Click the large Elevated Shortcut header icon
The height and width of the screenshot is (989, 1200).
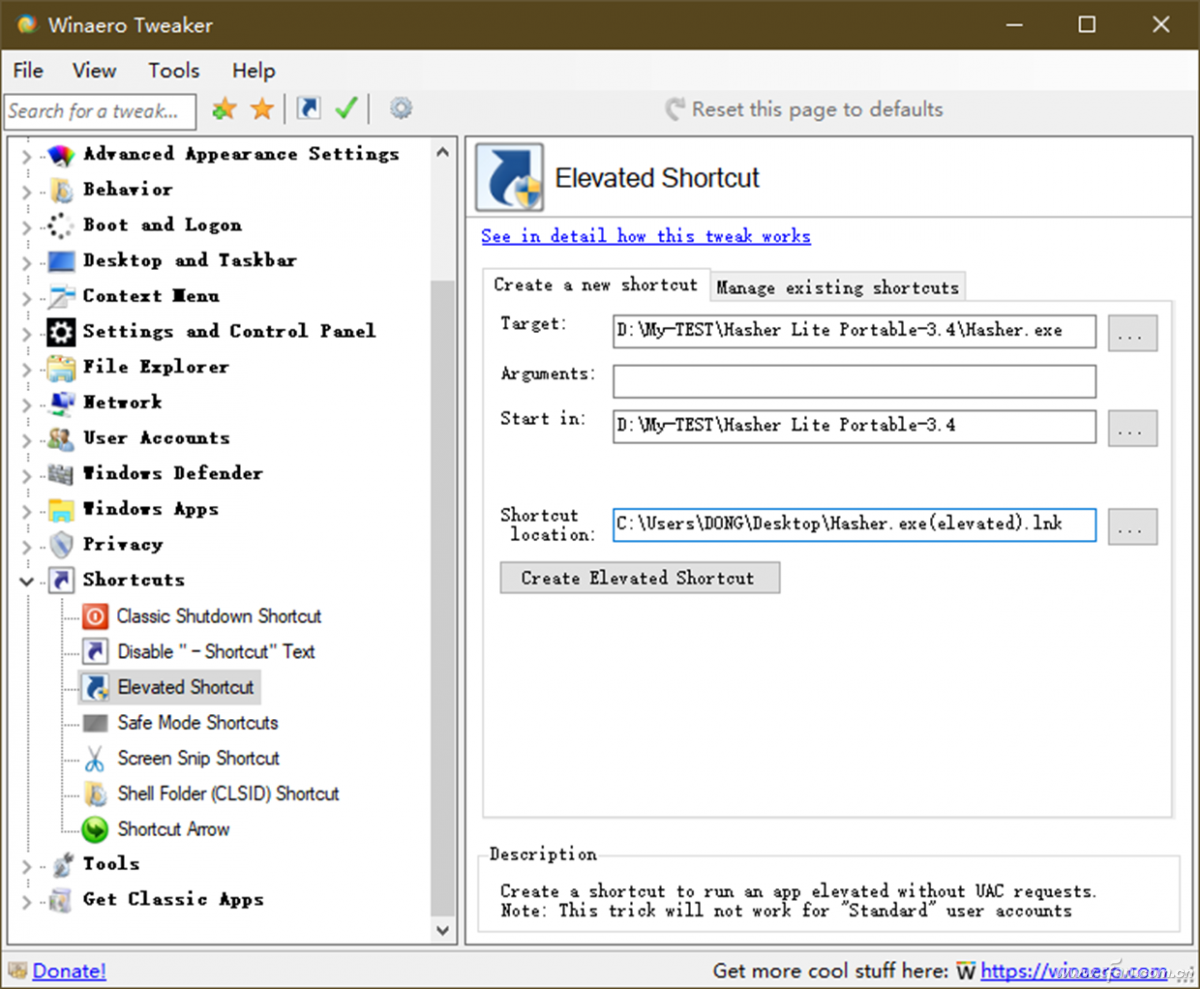tap(509, 177)
